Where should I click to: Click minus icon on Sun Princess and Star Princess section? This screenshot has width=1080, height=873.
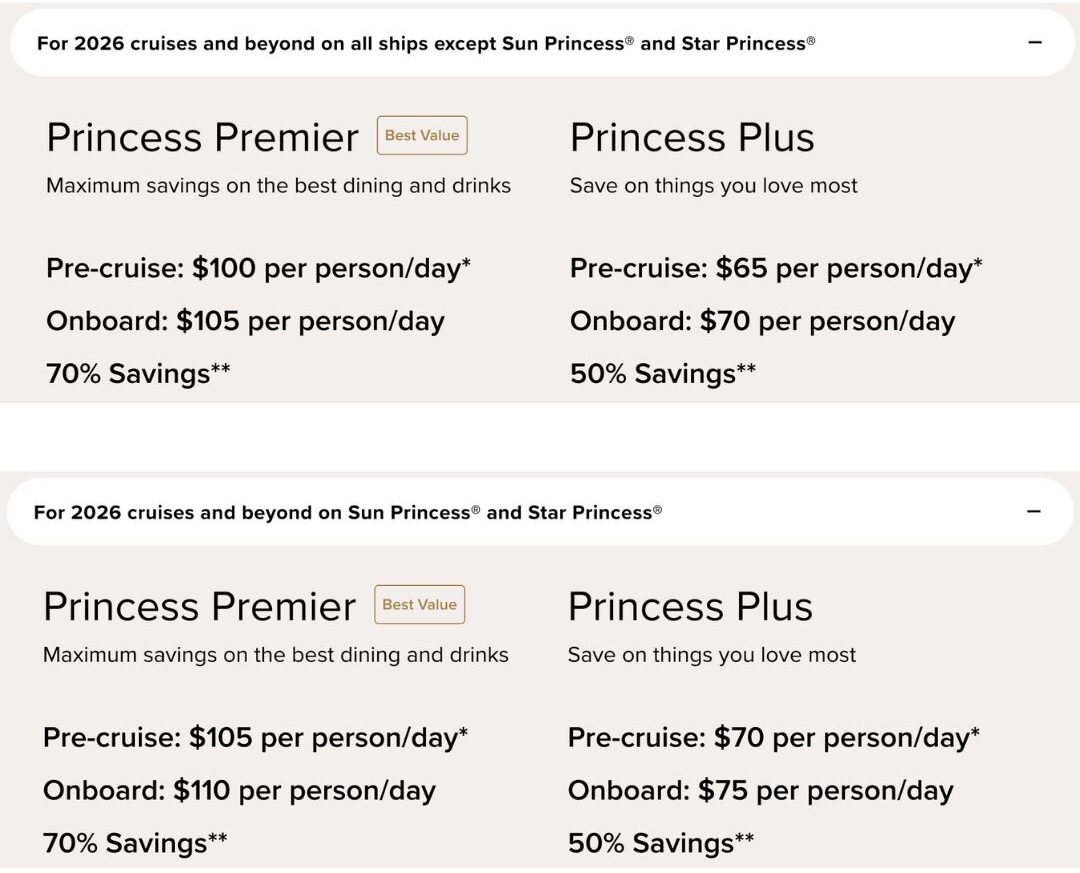pos(1034,512)
